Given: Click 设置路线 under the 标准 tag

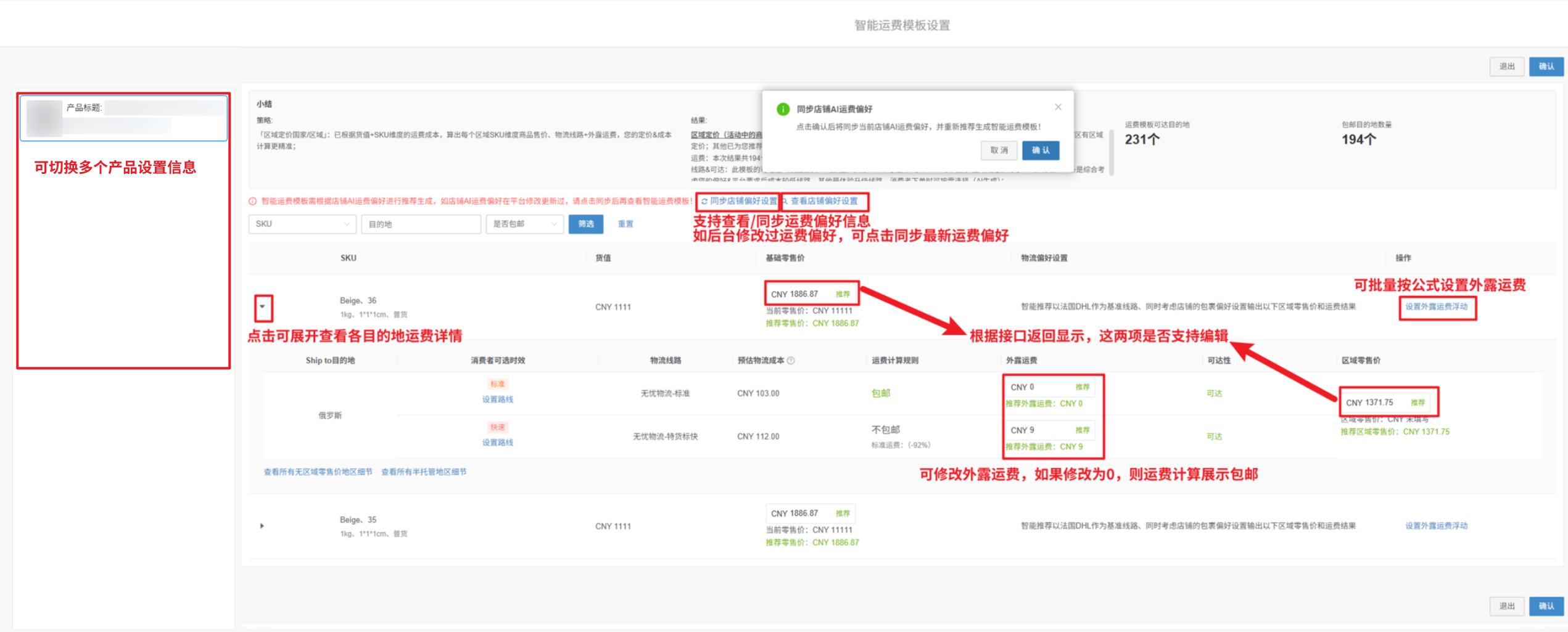Looking at the screenshot, I should (x=497, y=400).
